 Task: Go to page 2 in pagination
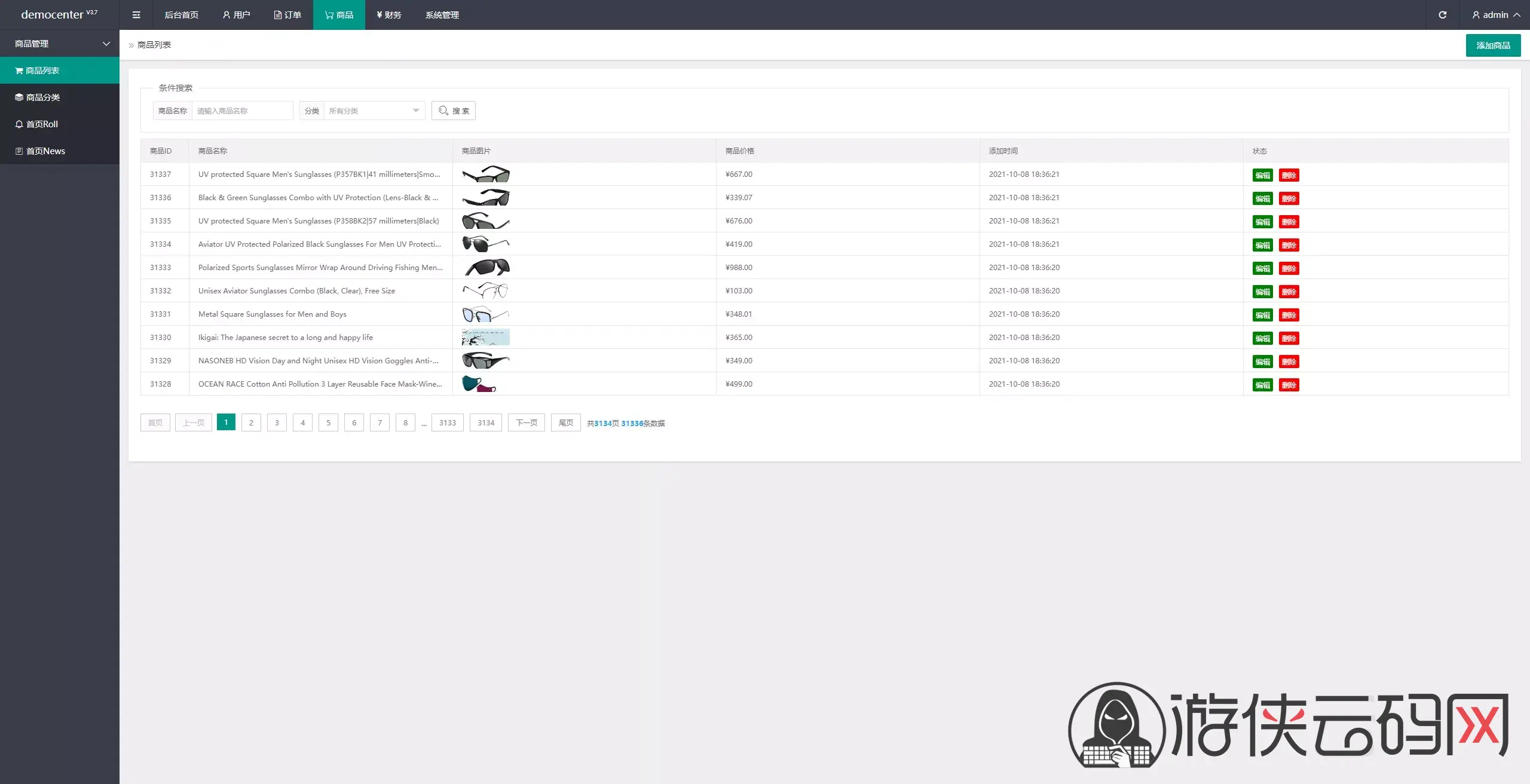(251, 422)
